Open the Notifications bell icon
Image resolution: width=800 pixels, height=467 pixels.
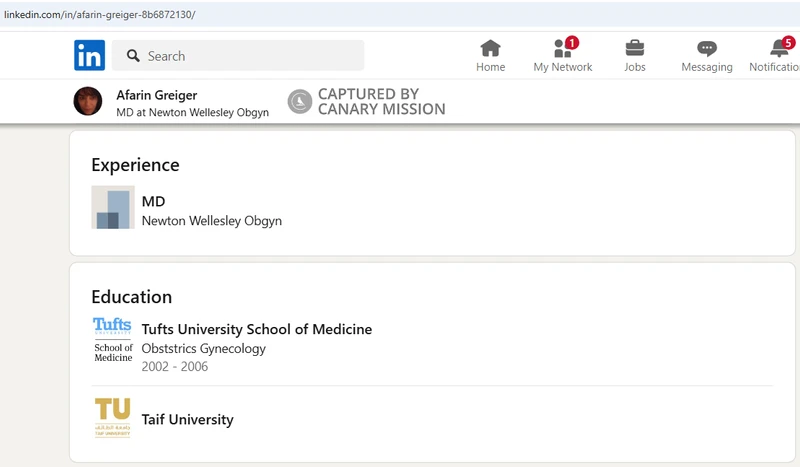click(x=779, y=48)
